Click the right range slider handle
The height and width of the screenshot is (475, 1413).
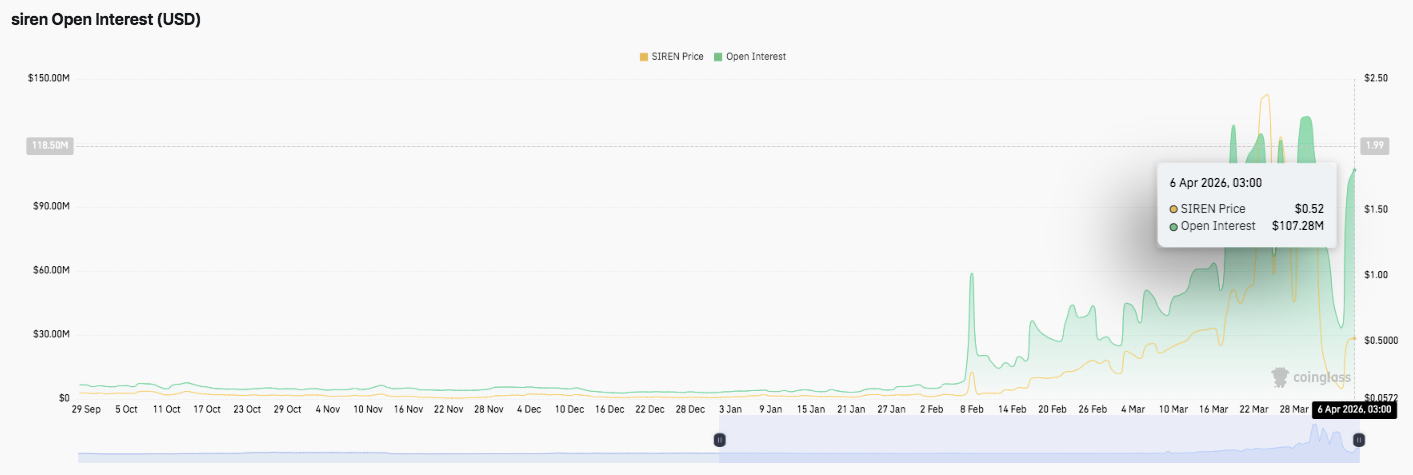point(1358,439)
